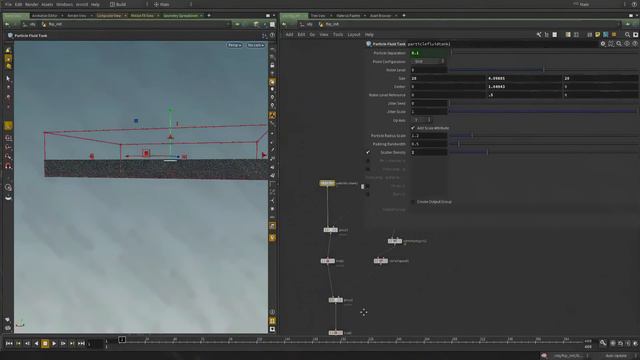Select the particlefluidtank node
The height and width of the screenshot is (360, 640).
[x=327, y=183]
